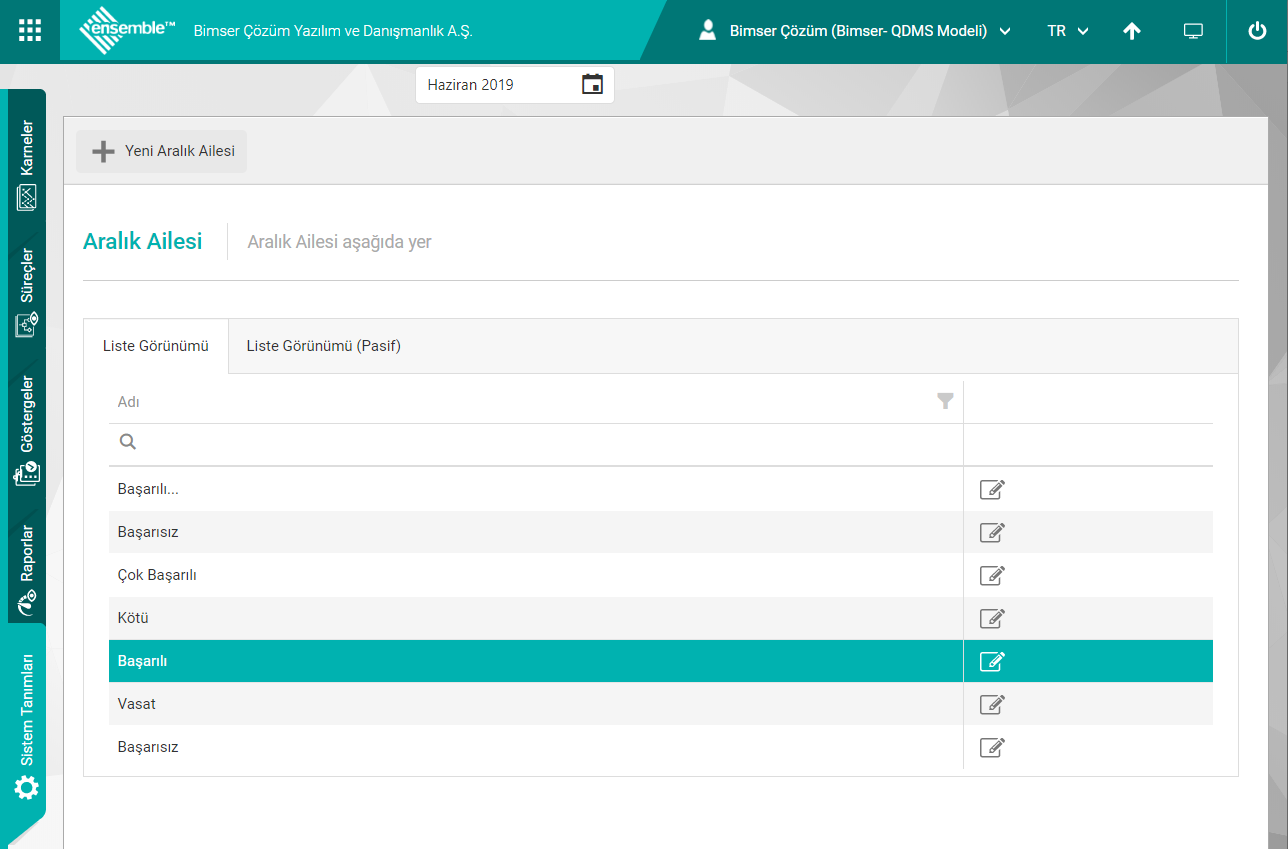Select the Liste Görünümü tab
The height and width of the screenshot is (849, 1288).
(x=155, y=346)
